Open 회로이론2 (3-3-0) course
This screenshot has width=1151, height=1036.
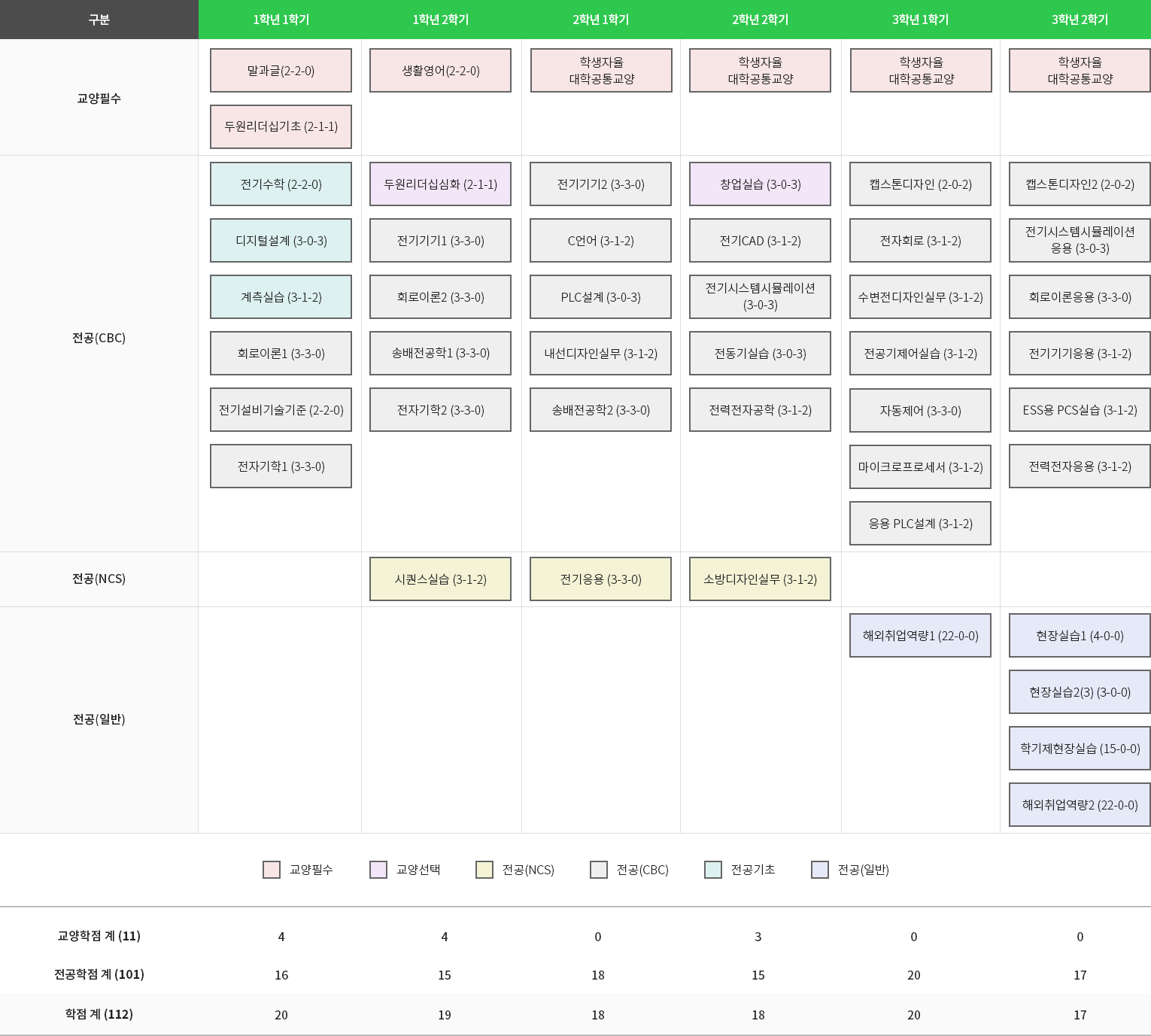(x=440, y=297)
